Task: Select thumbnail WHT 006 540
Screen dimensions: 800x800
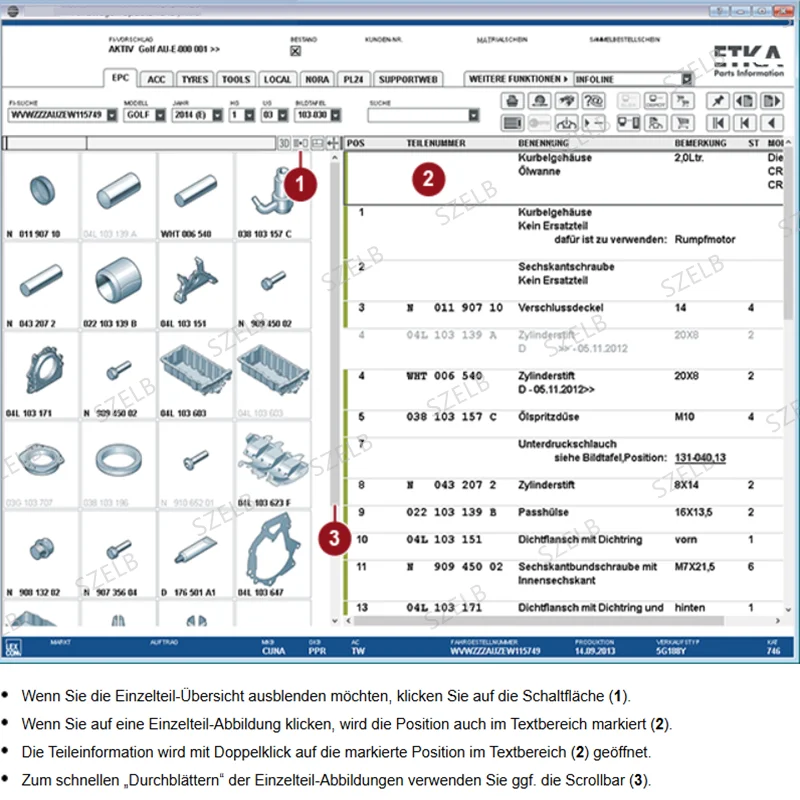Action: coord(196,197)
